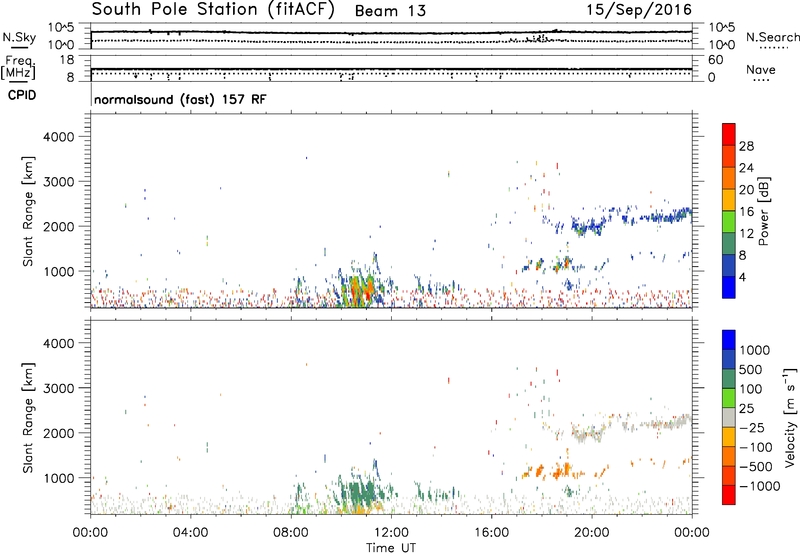Screen dimensions: 800x554
Task: Click the '08:00' time axis label
Action: click(291, 533)
